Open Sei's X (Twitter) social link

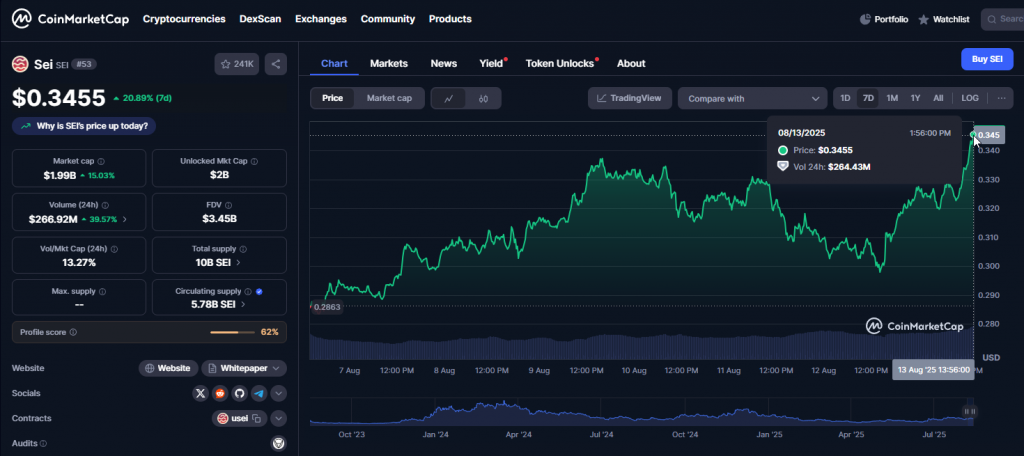pos(200,393)
